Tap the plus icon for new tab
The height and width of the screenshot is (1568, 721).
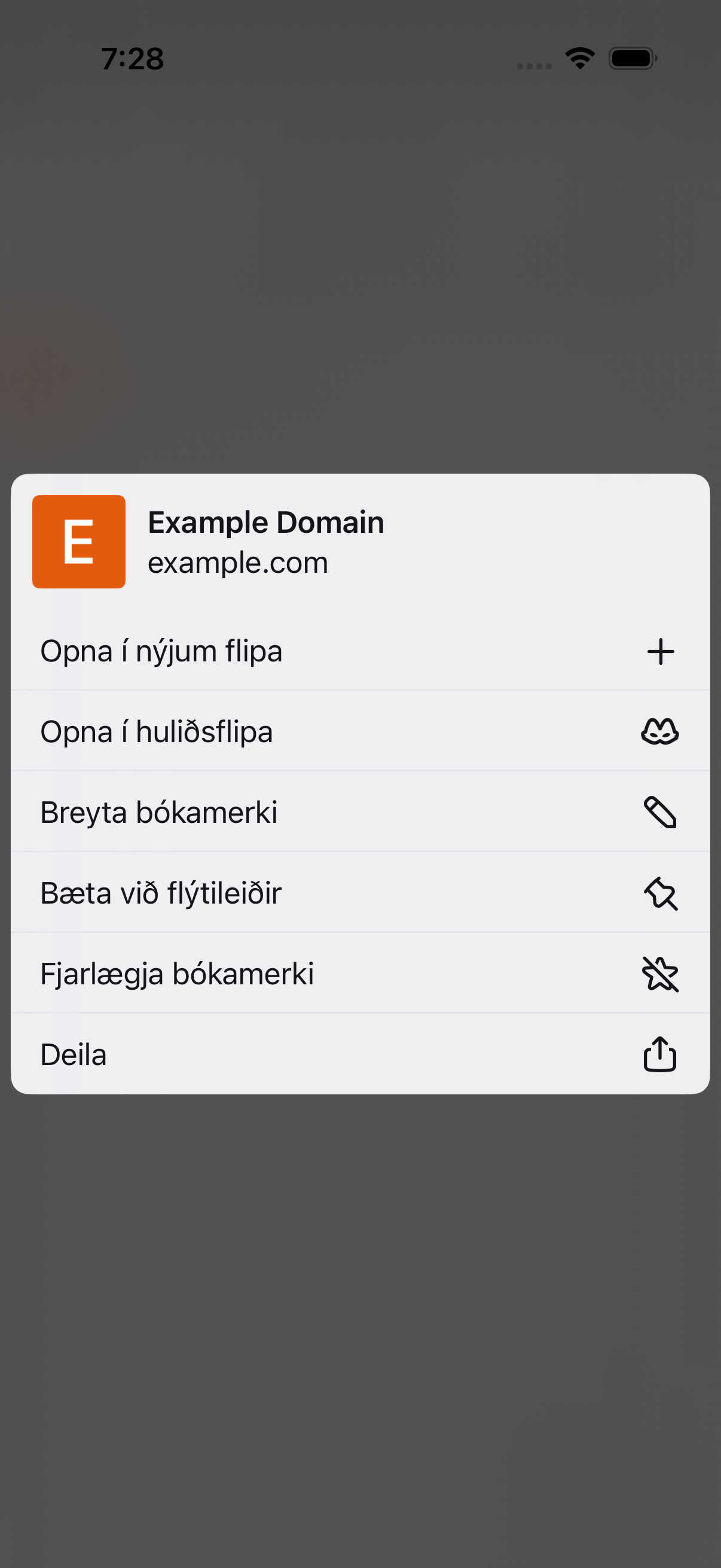pyautogui.click(x=660, y=651)
